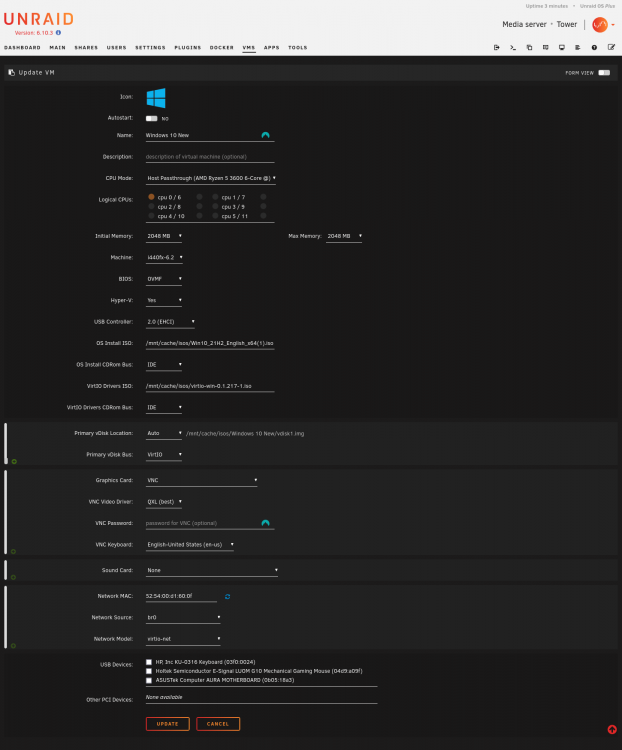Image resolution: width=622 pixels, height=750 pixels.
Task: Toggle the Form View switch
Action: (x=604, y=73)
